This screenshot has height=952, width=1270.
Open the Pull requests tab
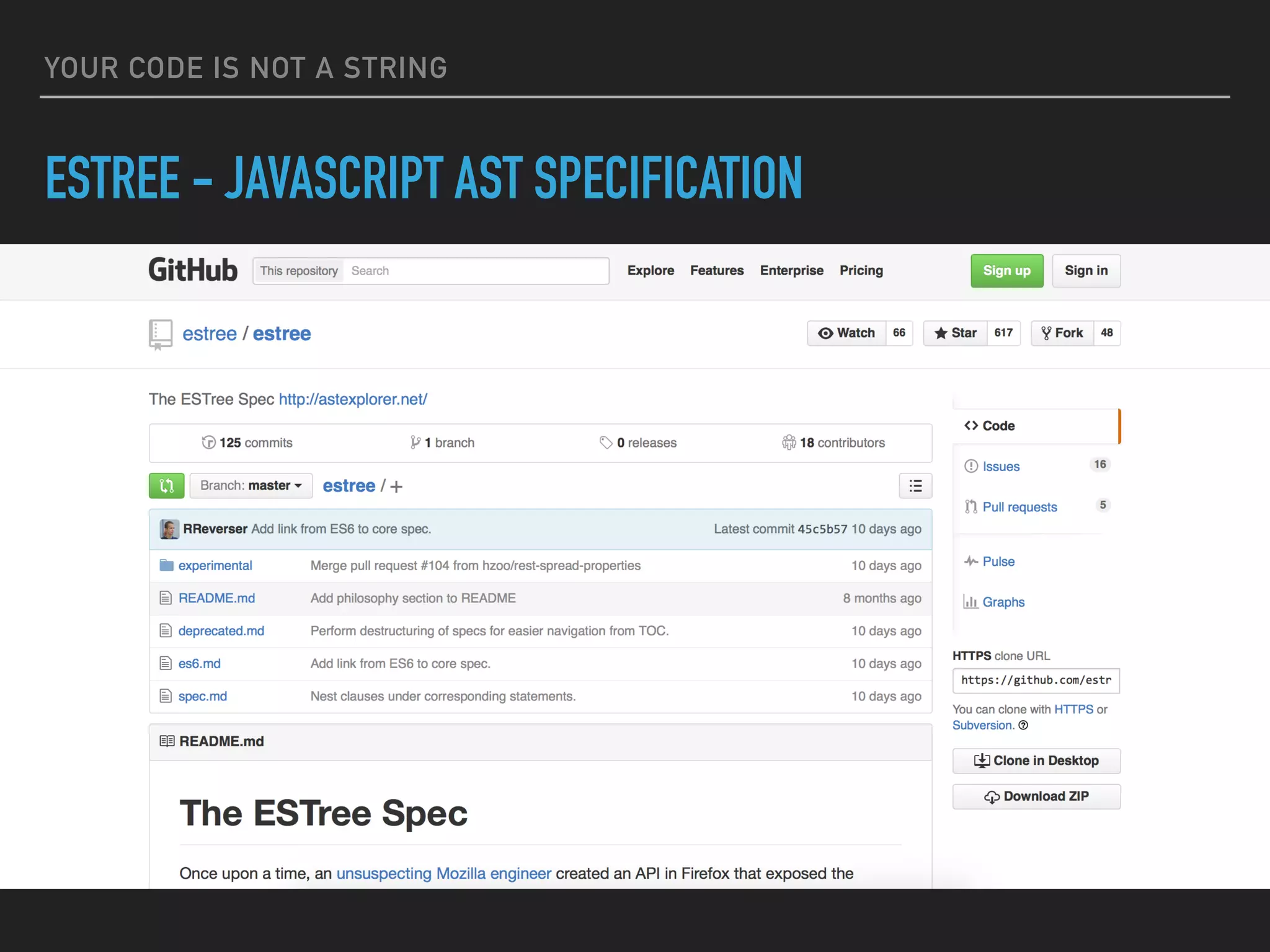(1019, 508)
